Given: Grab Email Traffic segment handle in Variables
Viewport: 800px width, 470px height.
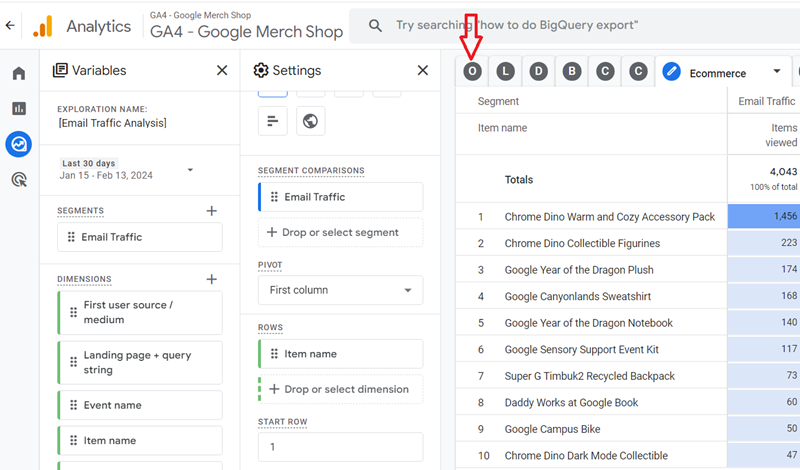Looking at the screenshot, I should click(71, 237).
